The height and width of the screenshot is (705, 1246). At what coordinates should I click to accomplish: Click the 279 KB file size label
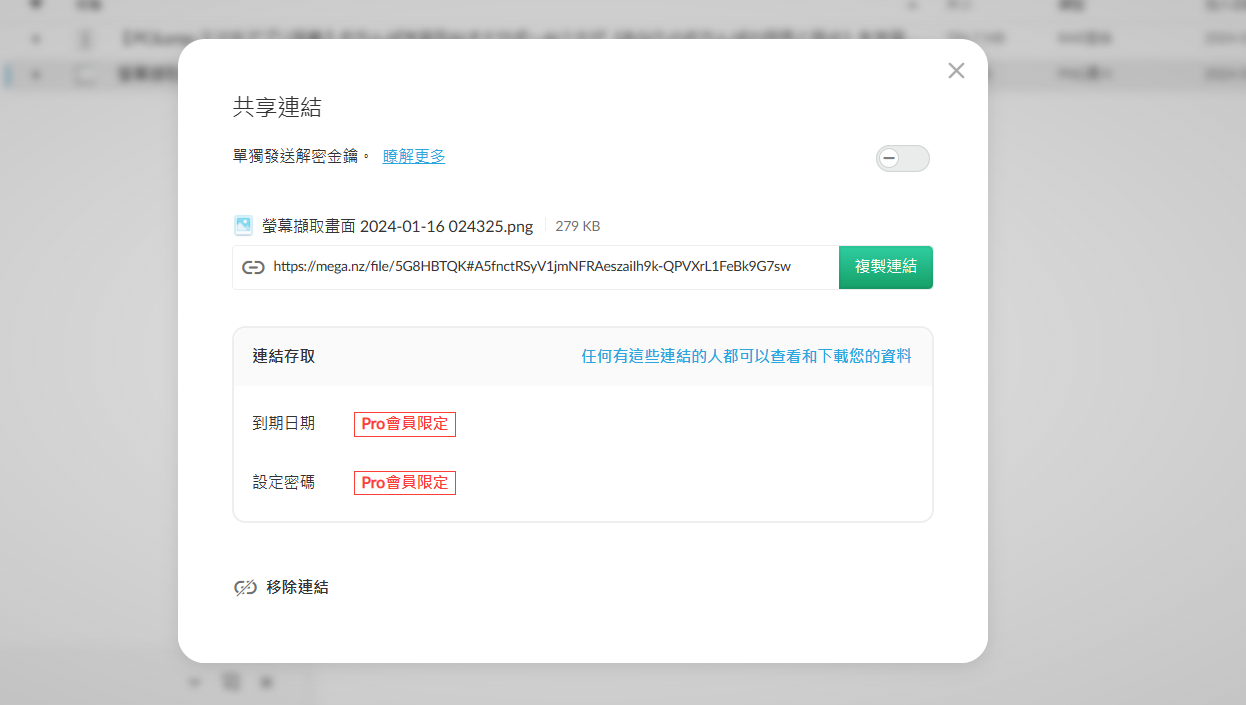[x=577, y=227]
